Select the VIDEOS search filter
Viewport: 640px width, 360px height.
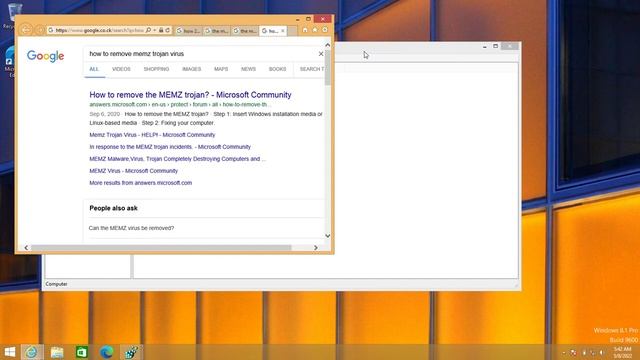121,69
